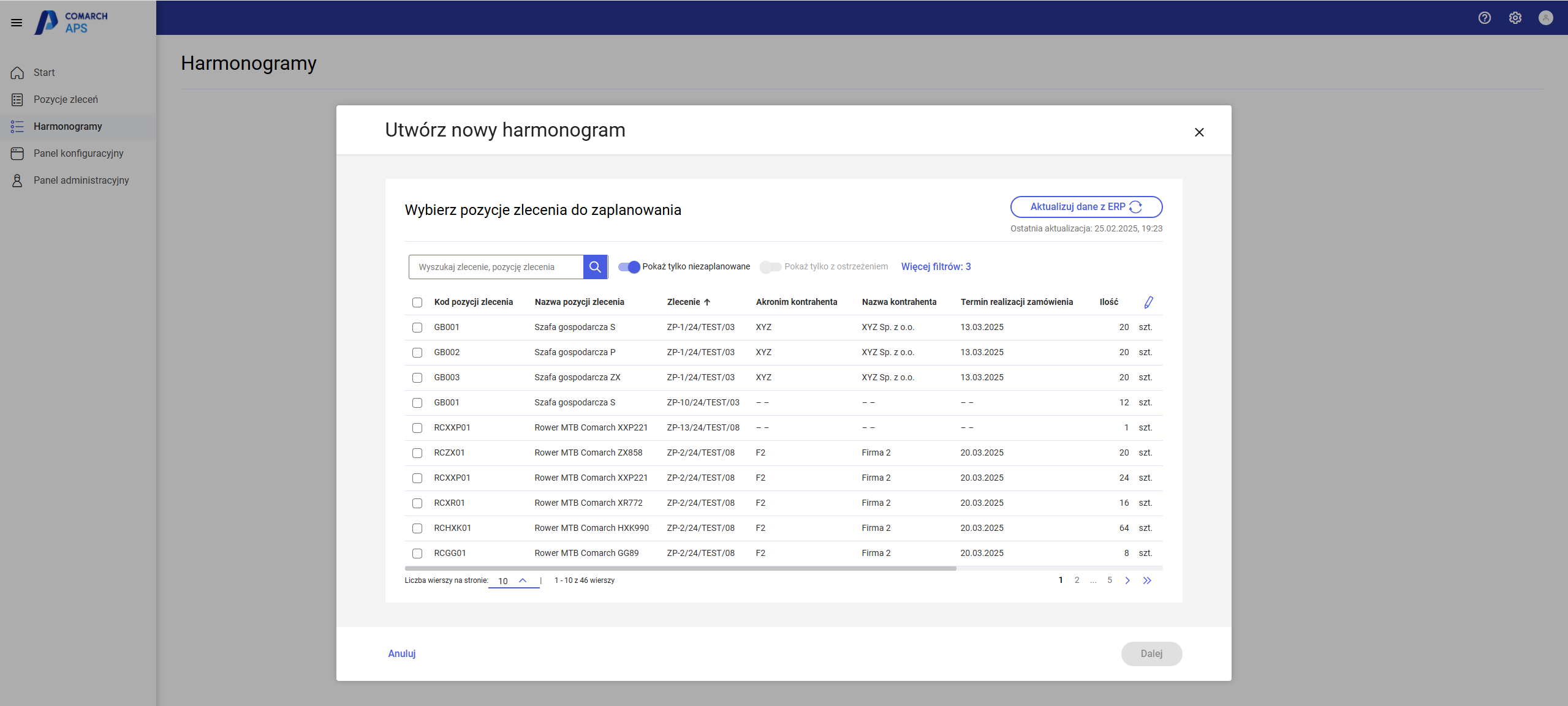This screenshot has height=706, width=1568.
Task: Open the user profile avatar
Action: [x=1545, y=18]
